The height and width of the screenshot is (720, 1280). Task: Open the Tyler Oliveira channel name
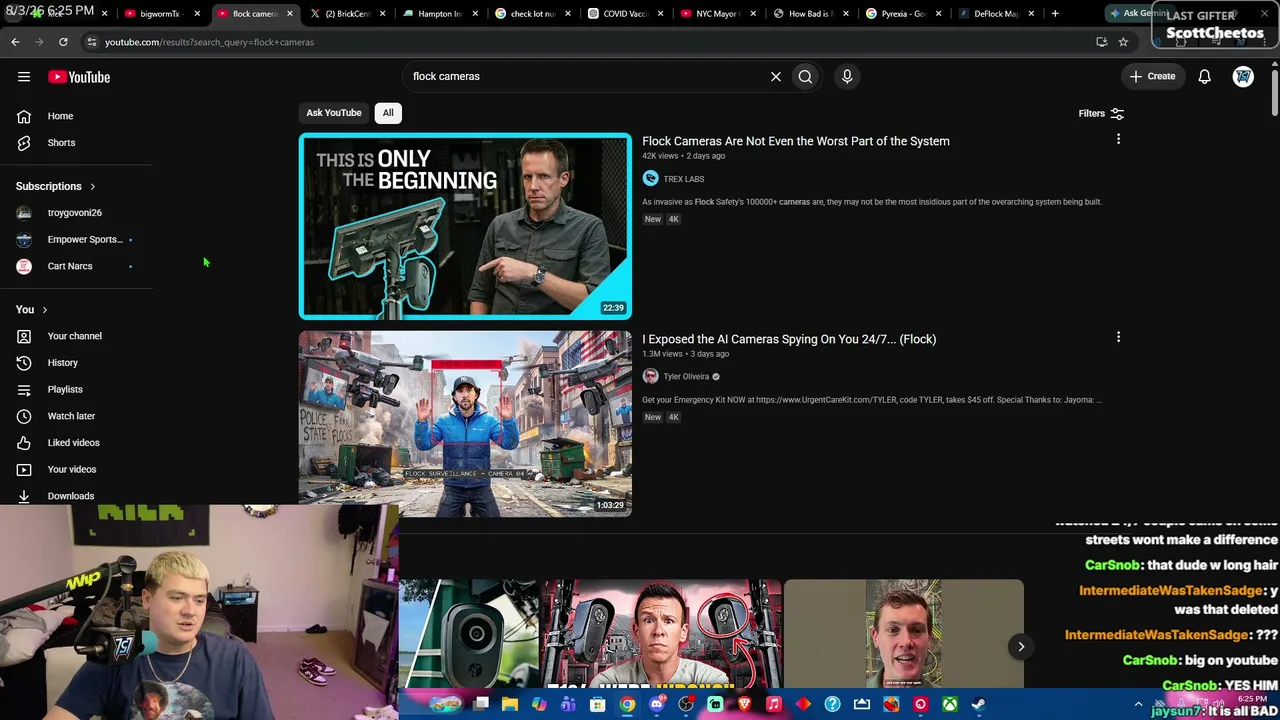[x=686, y=377]
